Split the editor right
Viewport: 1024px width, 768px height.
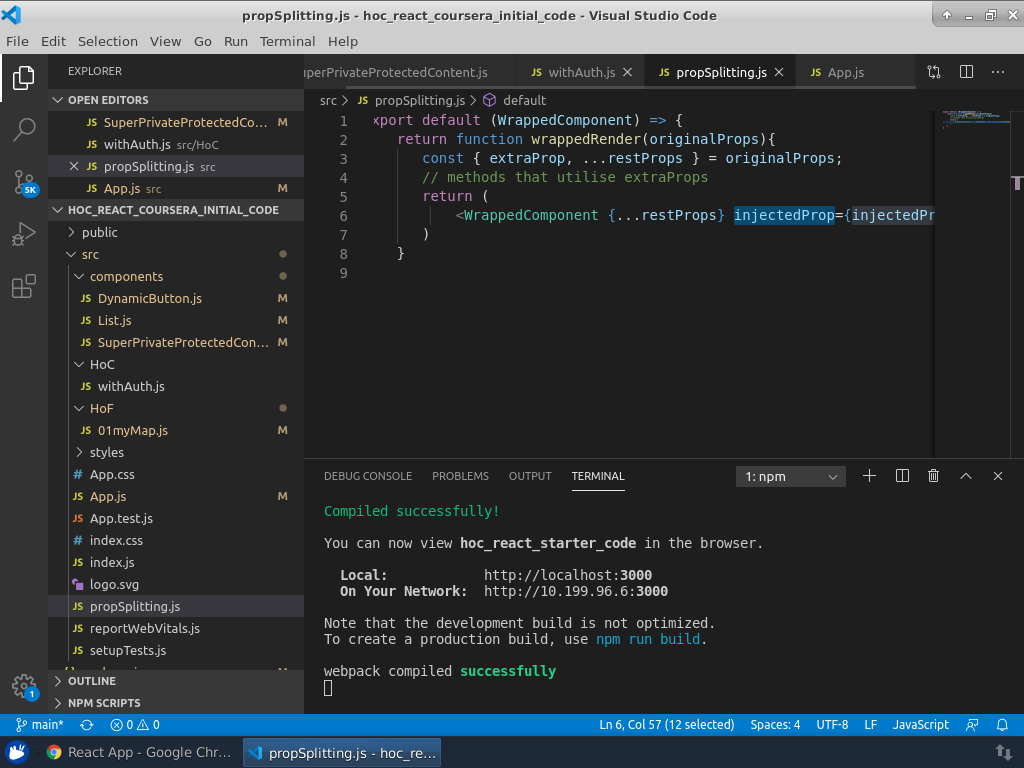point(966,72)
